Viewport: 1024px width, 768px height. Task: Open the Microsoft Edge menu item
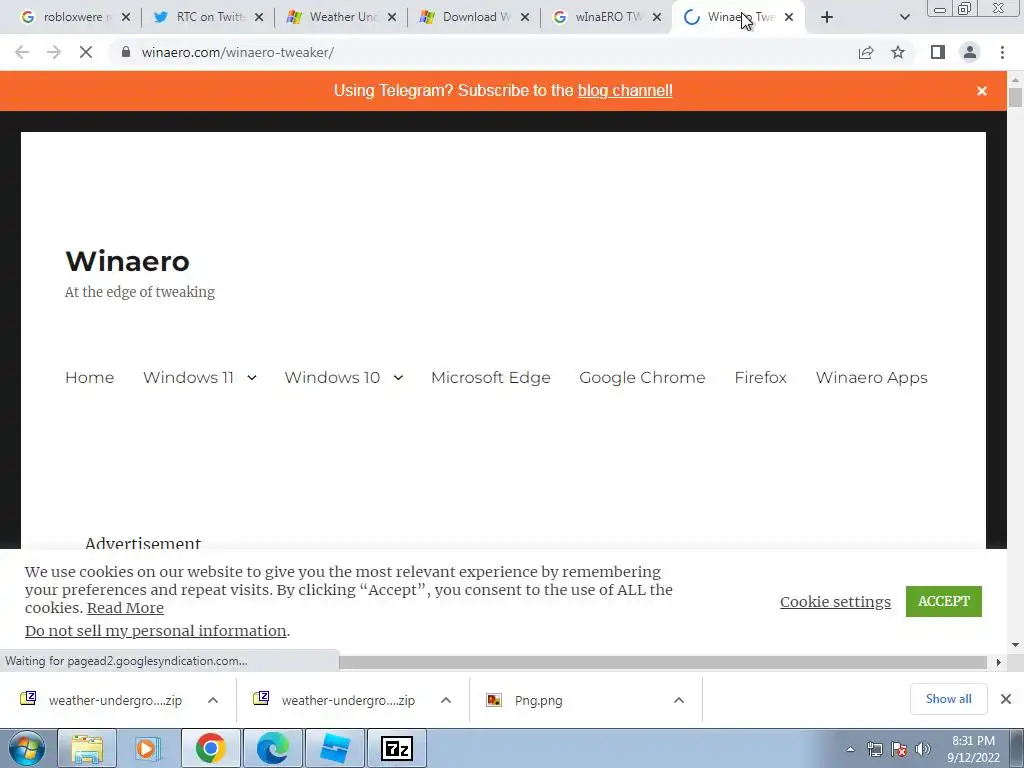coord(490,377)
